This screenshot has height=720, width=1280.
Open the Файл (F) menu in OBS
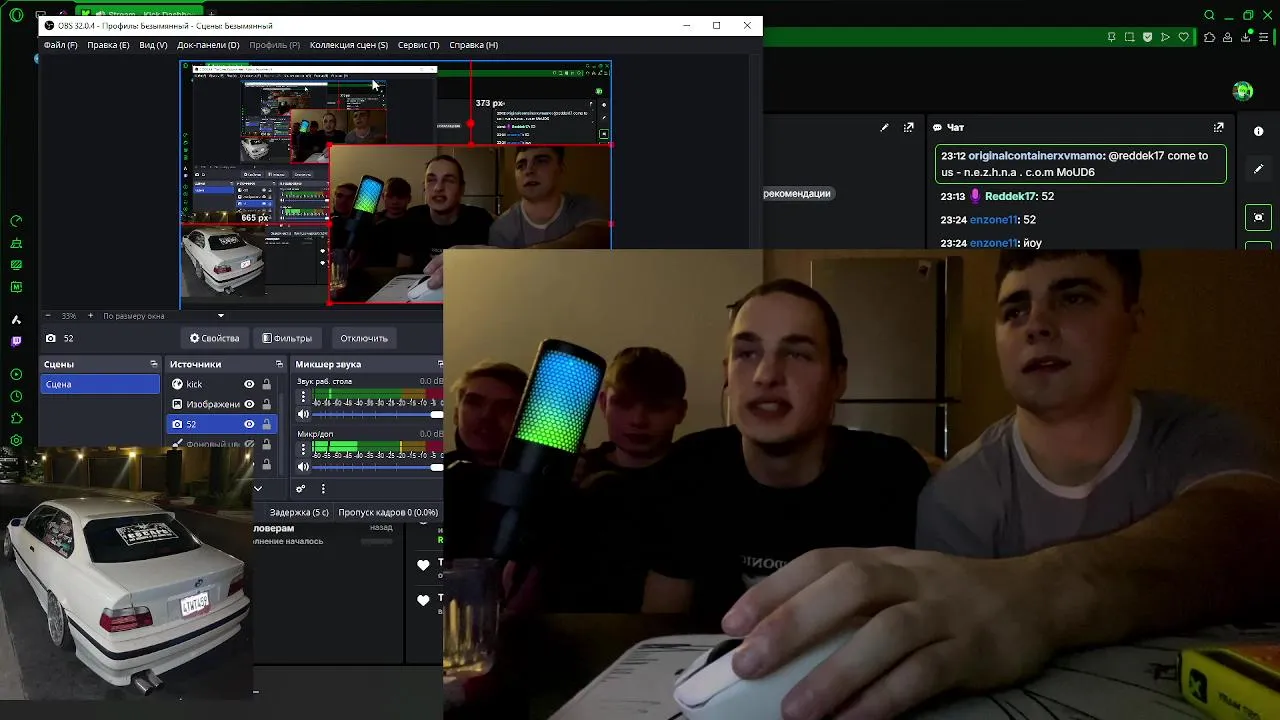click(60, 45)
